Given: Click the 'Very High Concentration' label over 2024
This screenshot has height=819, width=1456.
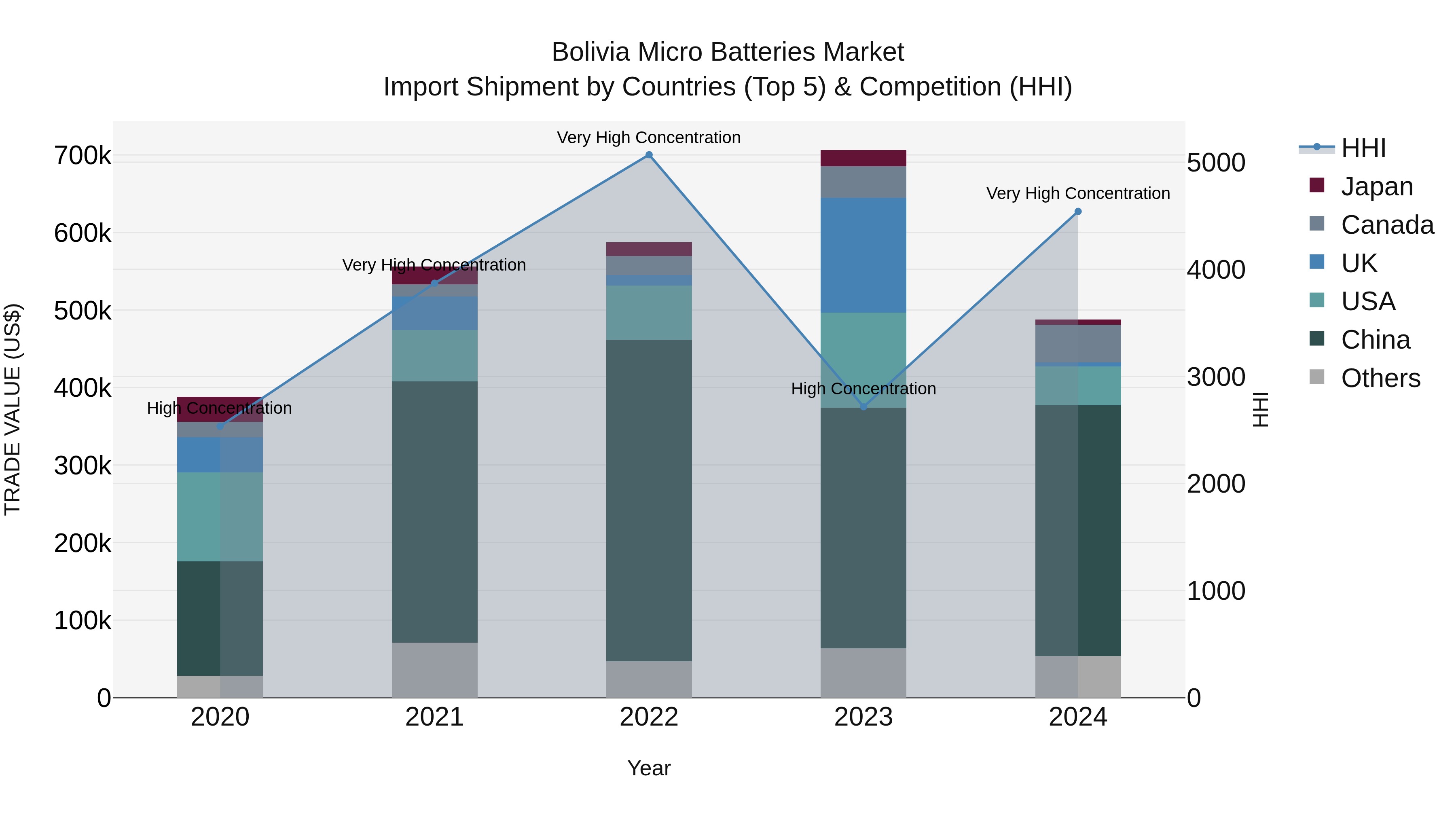Looking at the screenshot, I should pos(1078,193).
